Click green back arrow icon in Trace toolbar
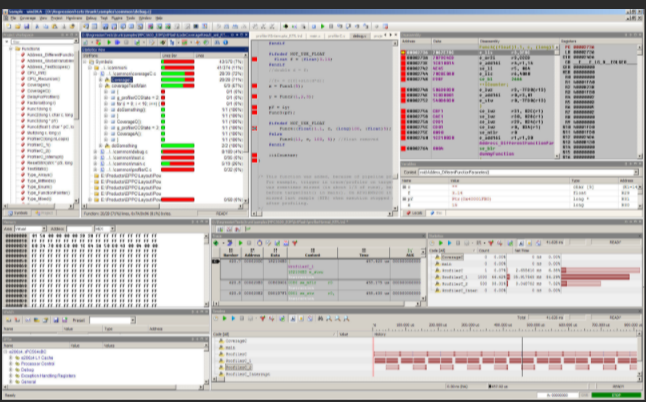Screen dimensions: 646x402 [x=215, y=243]
